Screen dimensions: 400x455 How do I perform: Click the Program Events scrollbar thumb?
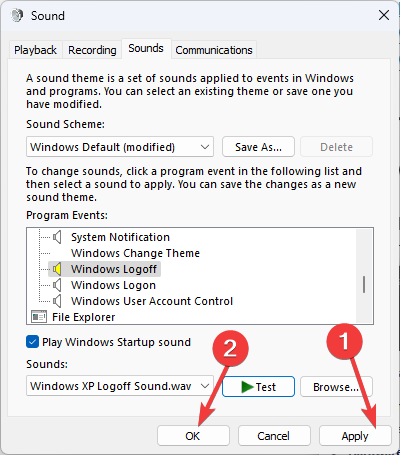[x=364, y=284]
